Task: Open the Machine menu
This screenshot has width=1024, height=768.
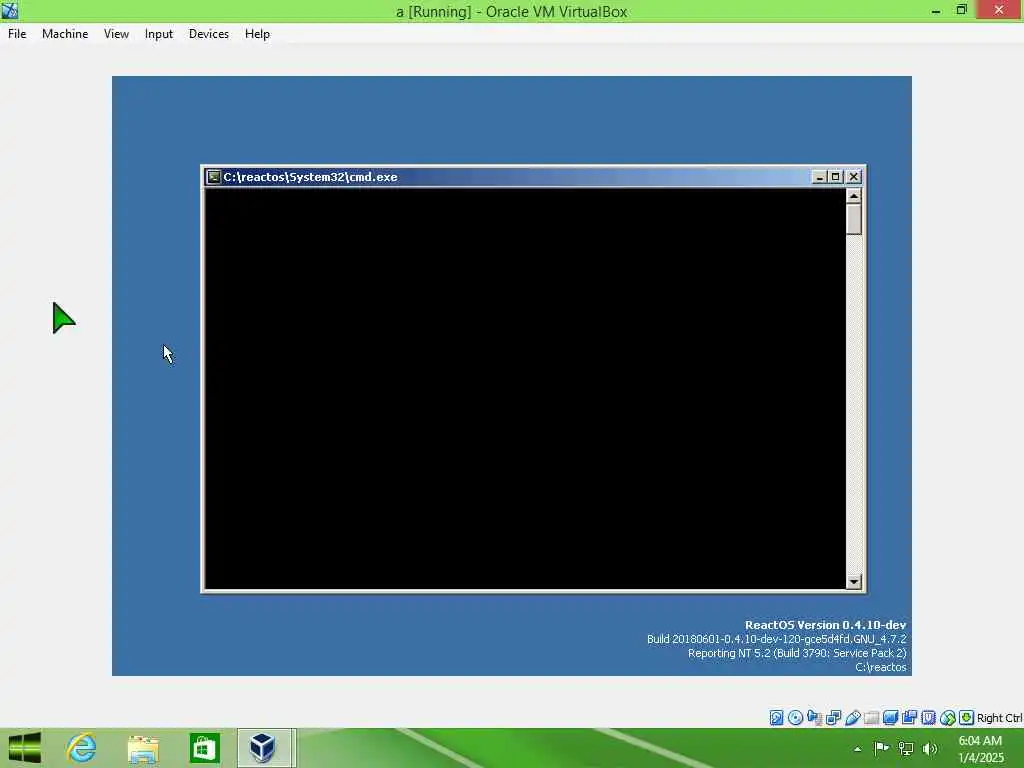Action: (x=65, y=34)
